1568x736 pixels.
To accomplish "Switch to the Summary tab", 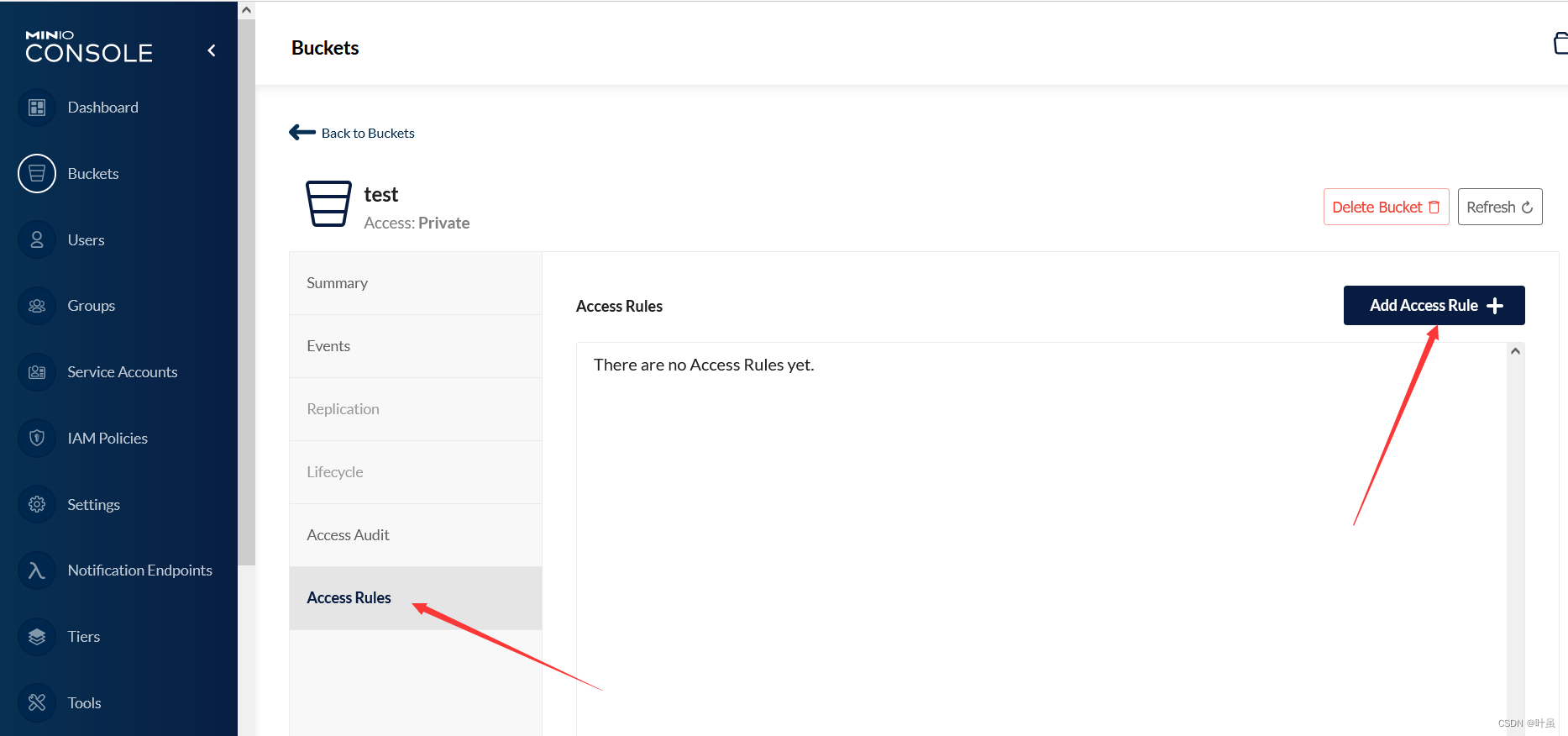I will 416,283.
